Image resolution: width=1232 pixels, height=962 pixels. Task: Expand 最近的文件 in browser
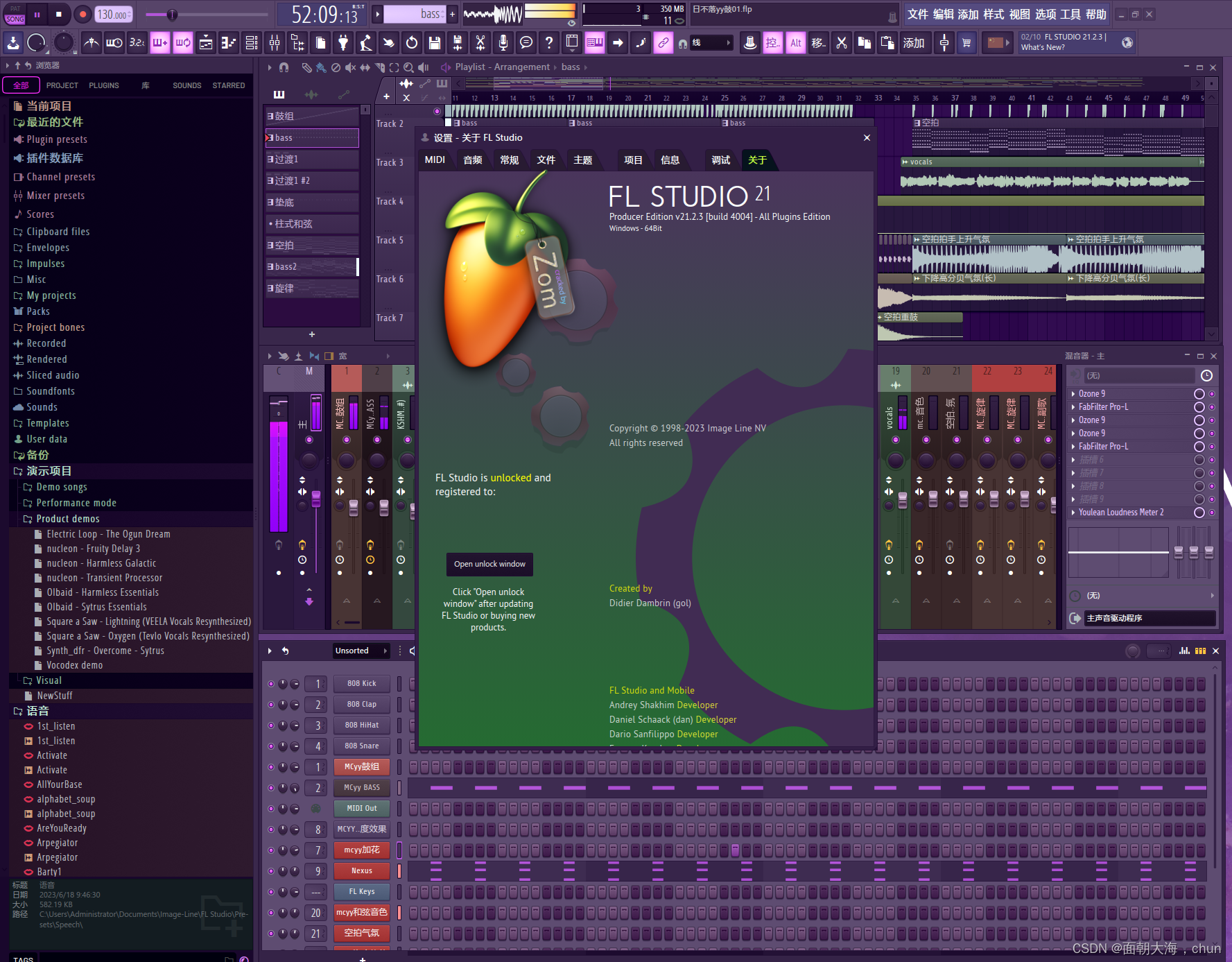(49, 122)
